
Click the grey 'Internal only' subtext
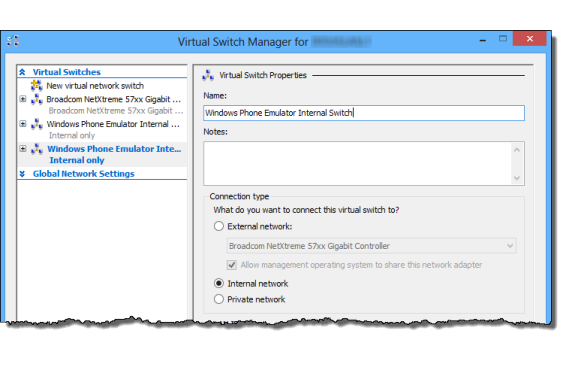pyautogui.click(x=72, y=135)
